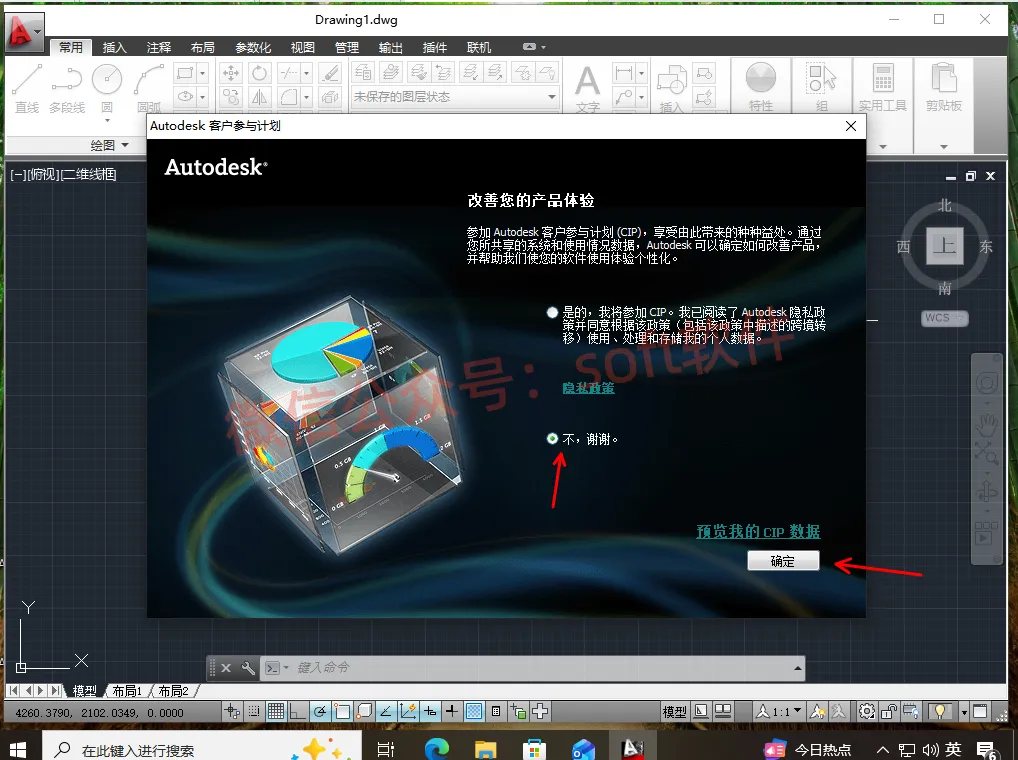Open the Clipboard (剪贴板) panel button
Image resolution: width=1018 pixels, height=760 pixels.
pyautogui.click(x=943, y=87)
